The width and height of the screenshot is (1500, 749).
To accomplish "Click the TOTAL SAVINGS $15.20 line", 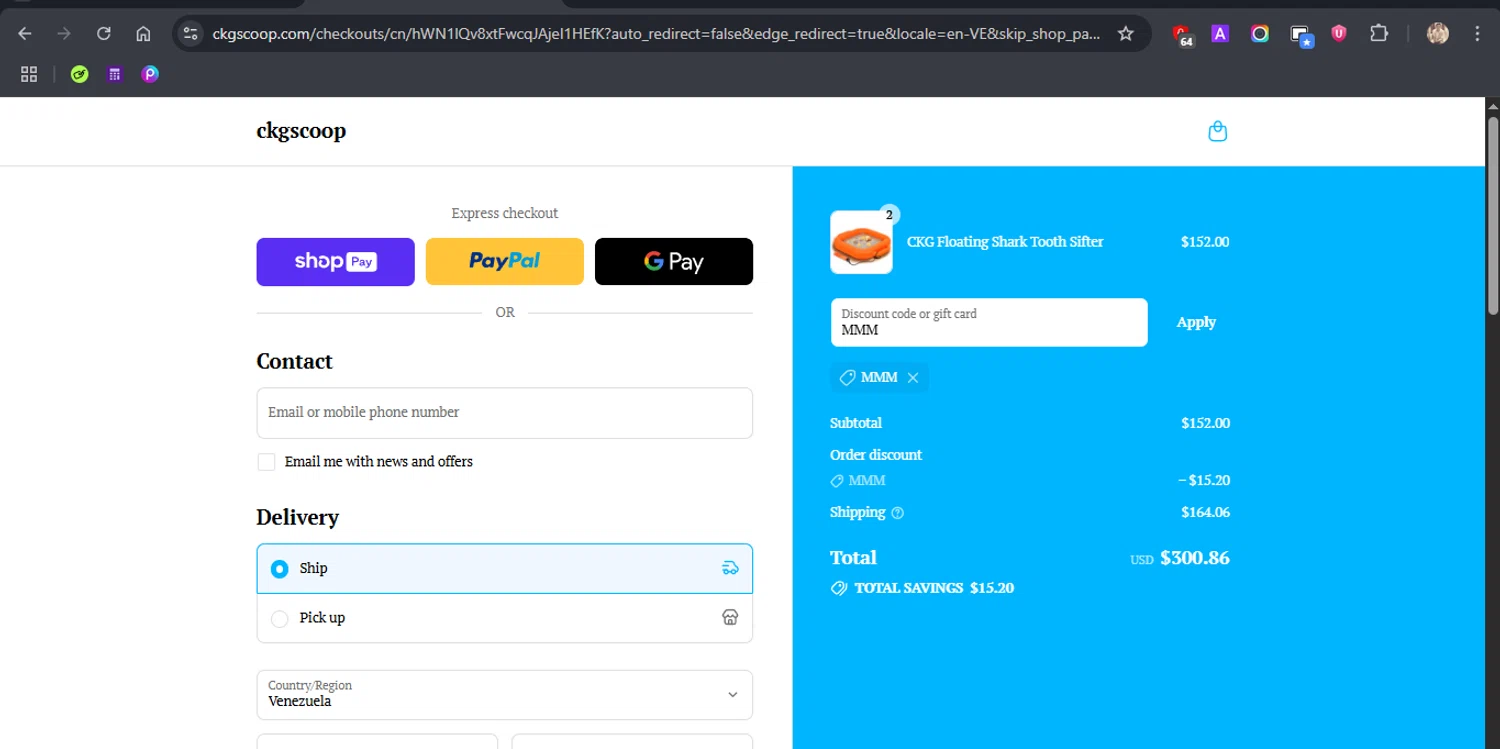I will 922,588.
